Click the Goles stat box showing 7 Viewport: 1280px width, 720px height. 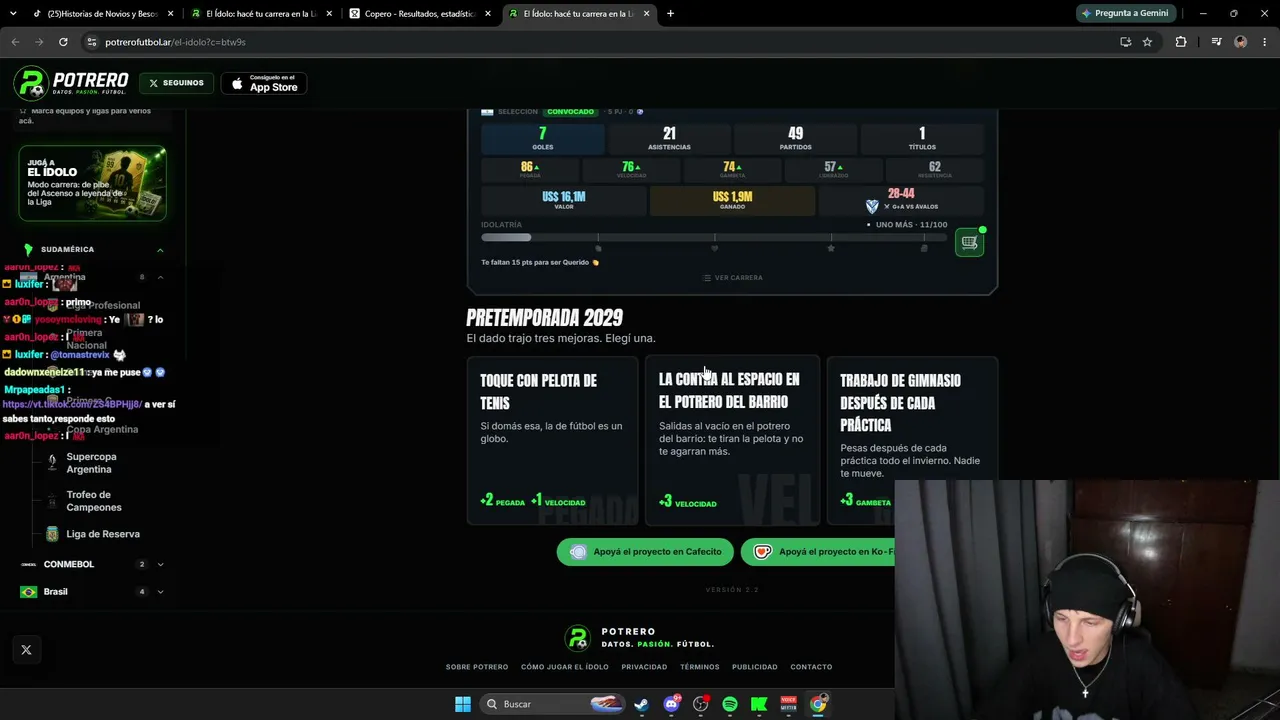point(543,139)
